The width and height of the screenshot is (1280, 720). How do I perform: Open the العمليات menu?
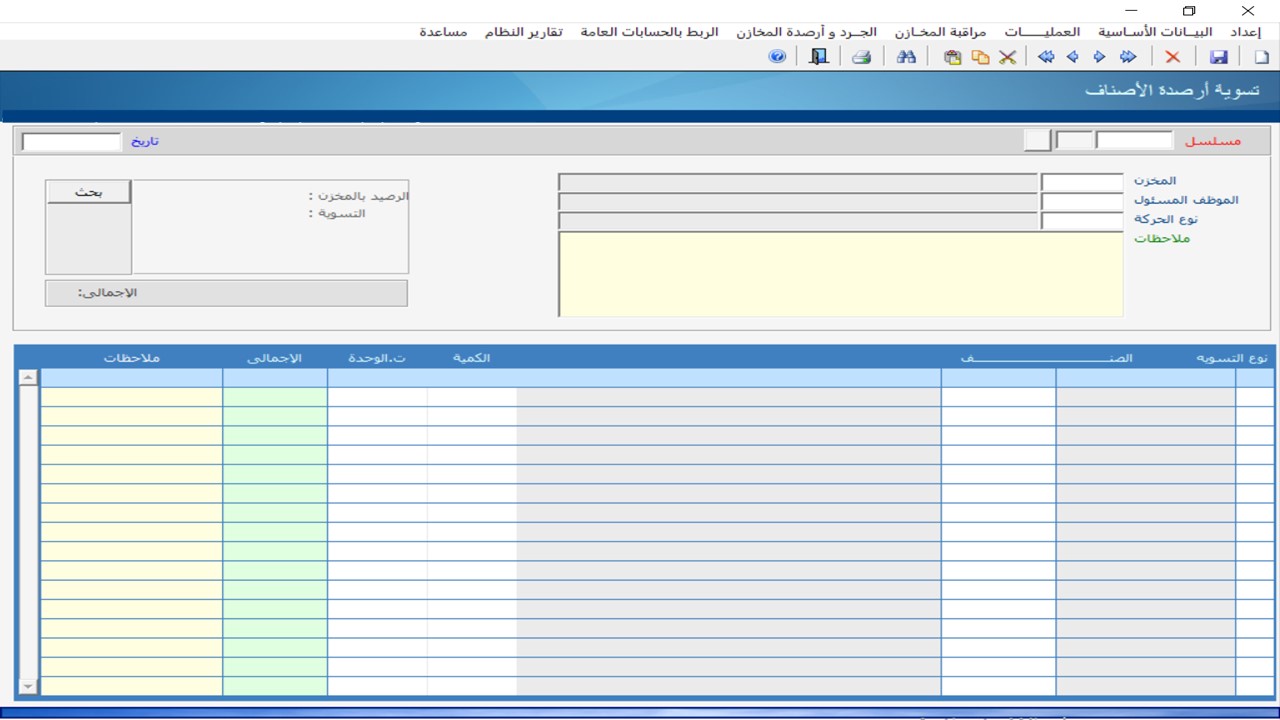(x=1042, y=32)
